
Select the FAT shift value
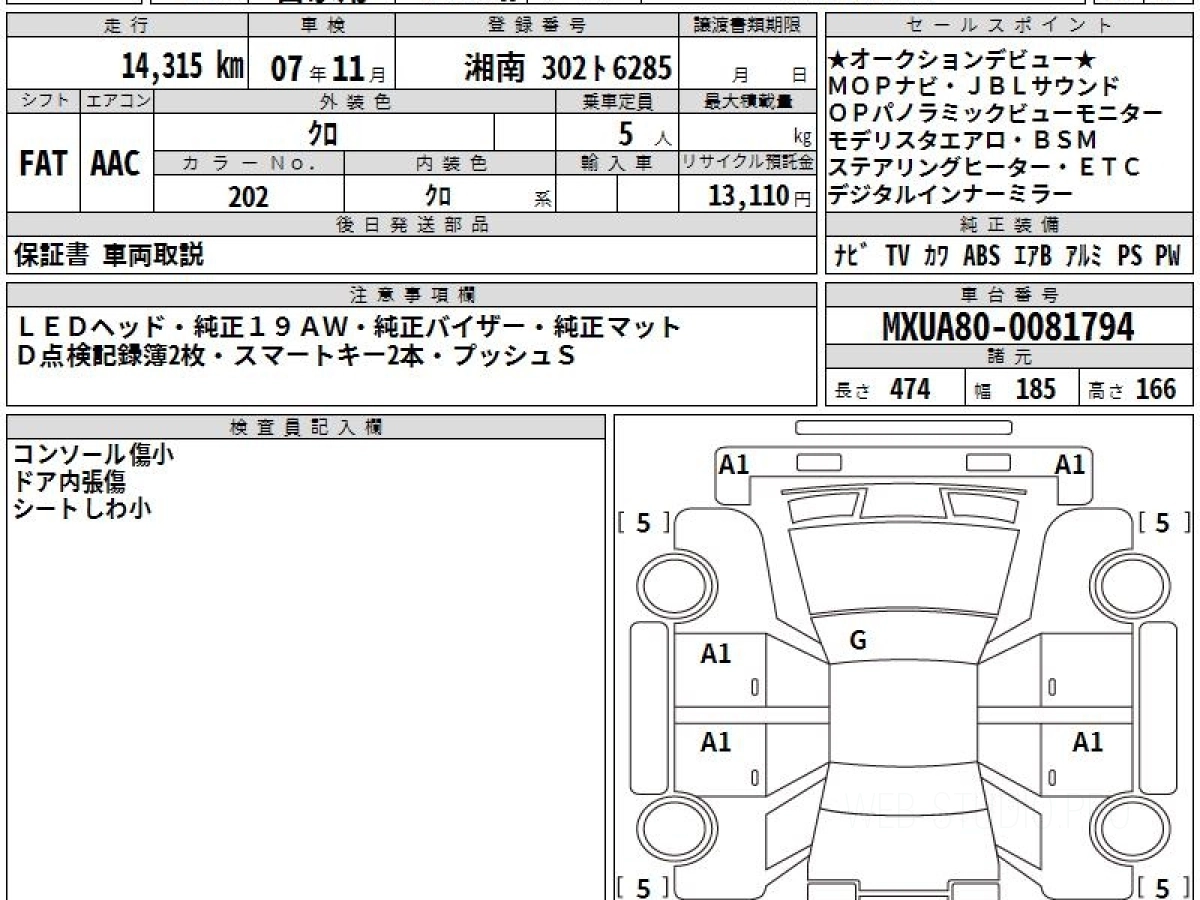pyautogui.click(x=43, y=164)
